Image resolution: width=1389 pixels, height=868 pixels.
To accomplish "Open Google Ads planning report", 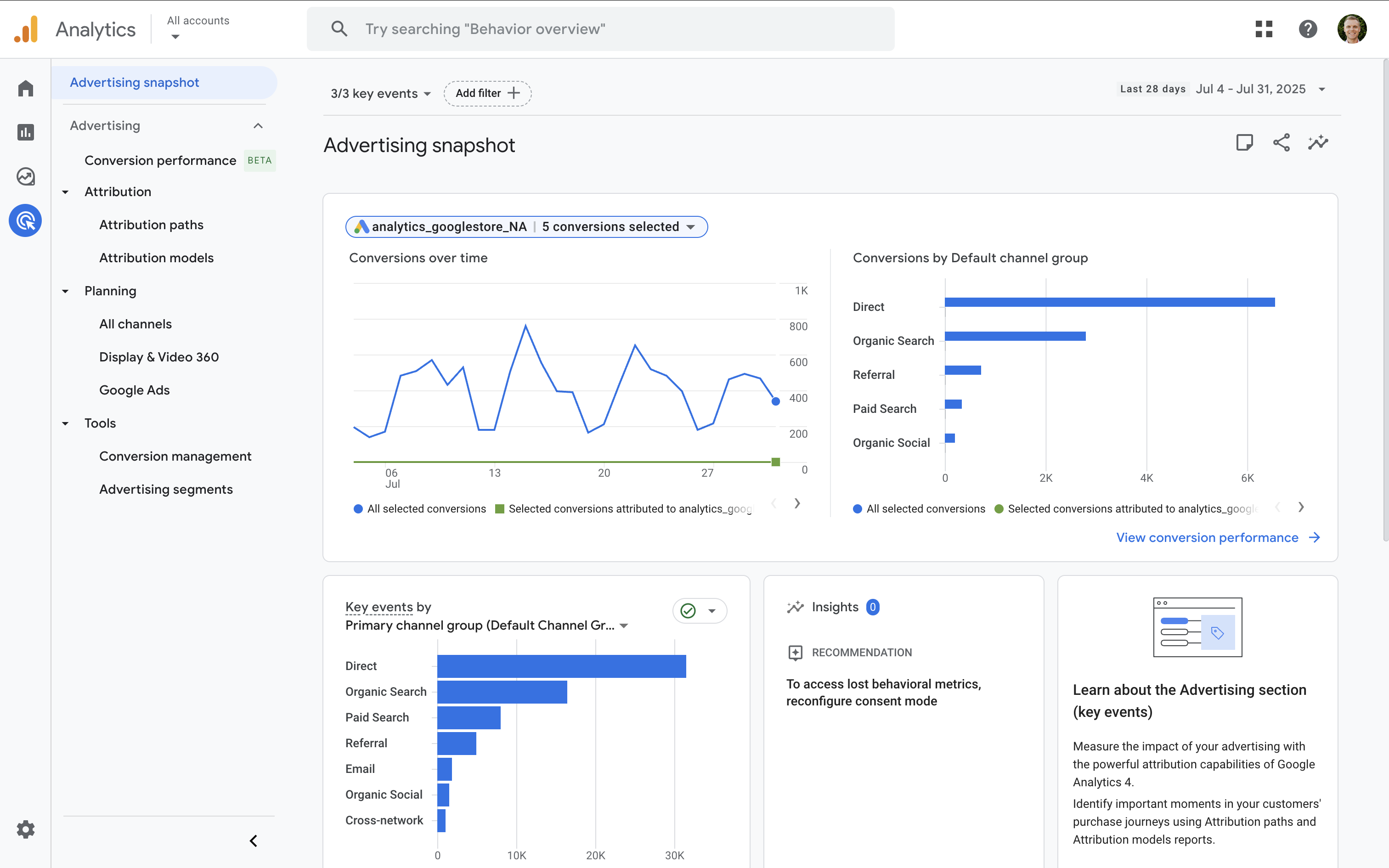I will click(134, 390).
